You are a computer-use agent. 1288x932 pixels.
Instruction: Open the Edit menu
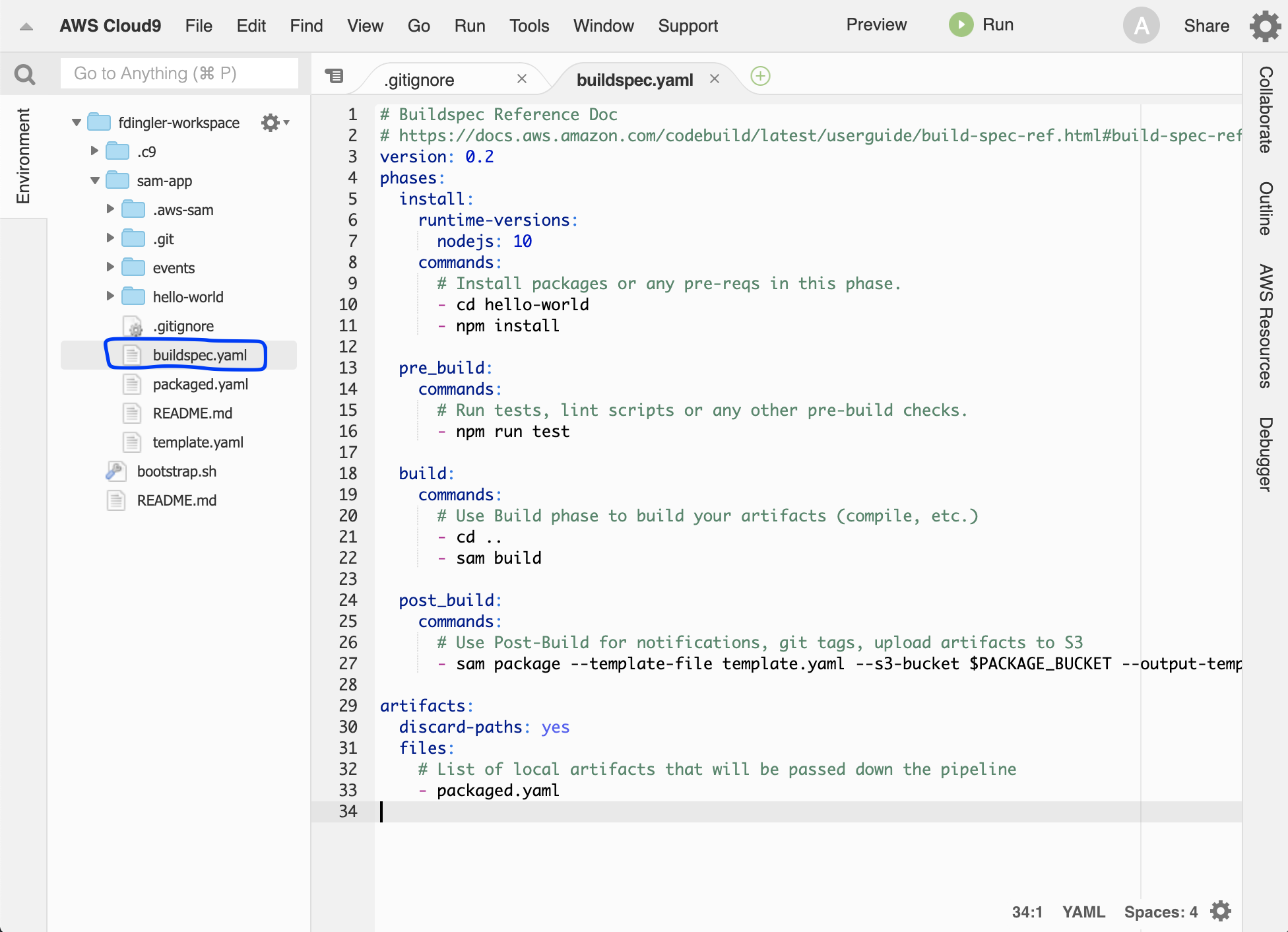(x=251, y=26)
